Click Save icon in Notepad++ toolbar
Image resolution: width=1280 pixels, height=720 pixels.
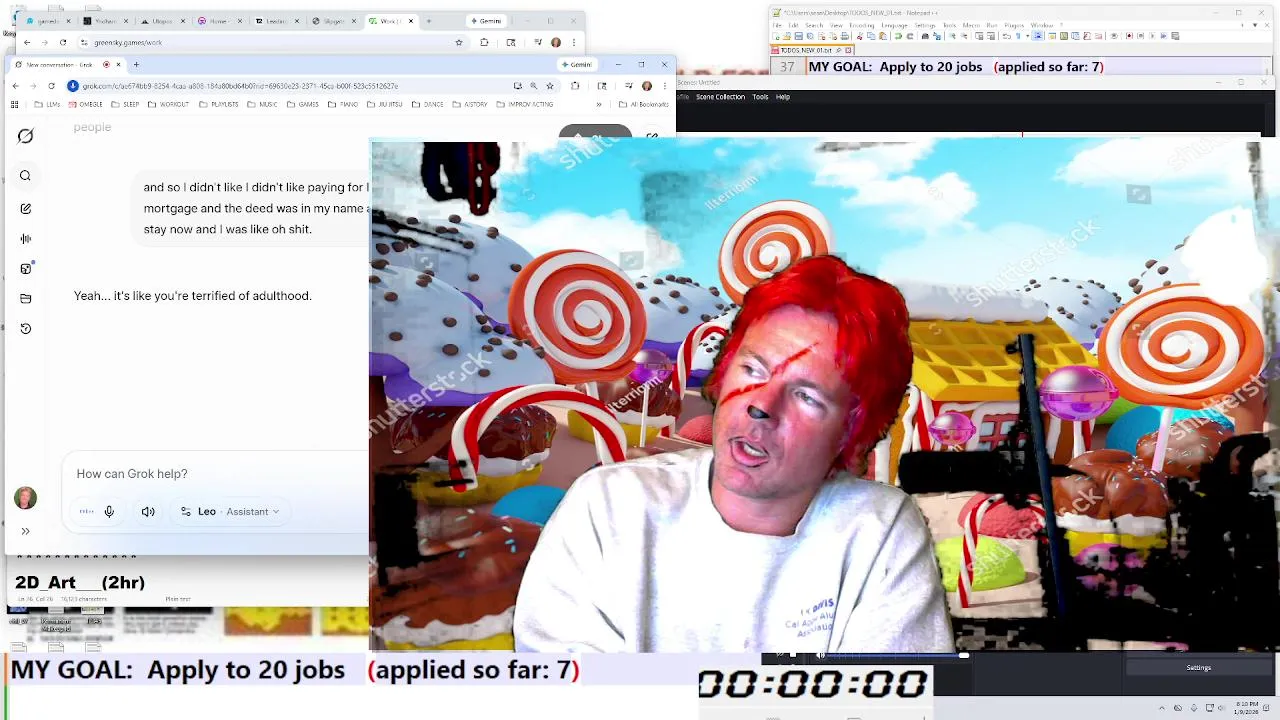[799, 36]
